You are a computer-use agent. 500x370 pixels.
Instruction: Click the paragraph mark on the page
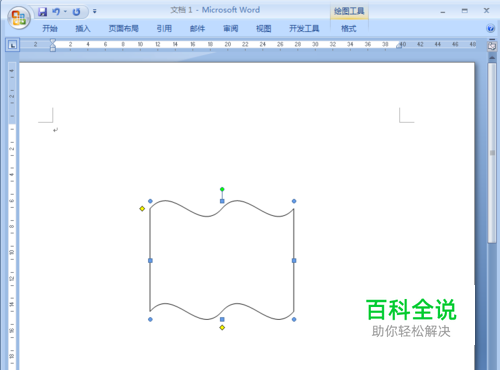[55, 130]
